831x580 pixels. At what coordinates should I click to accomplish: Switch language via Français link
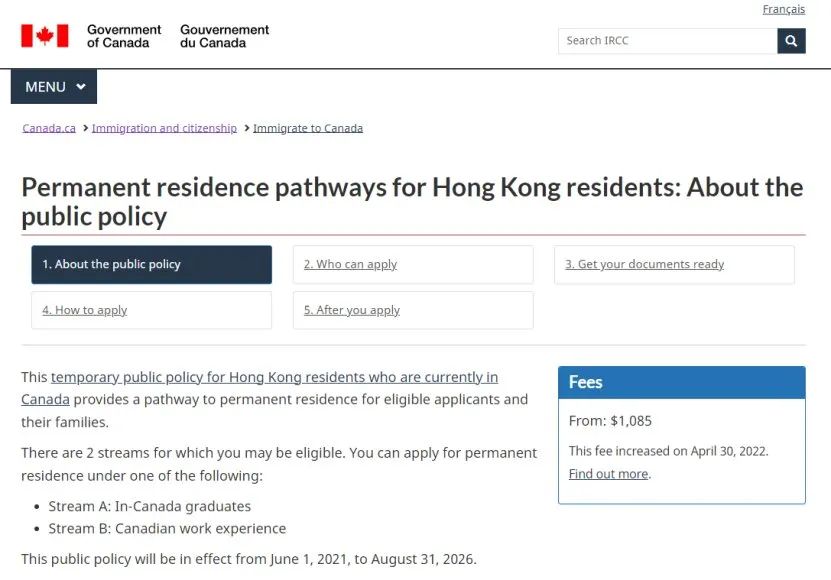(x=783, y=9)
